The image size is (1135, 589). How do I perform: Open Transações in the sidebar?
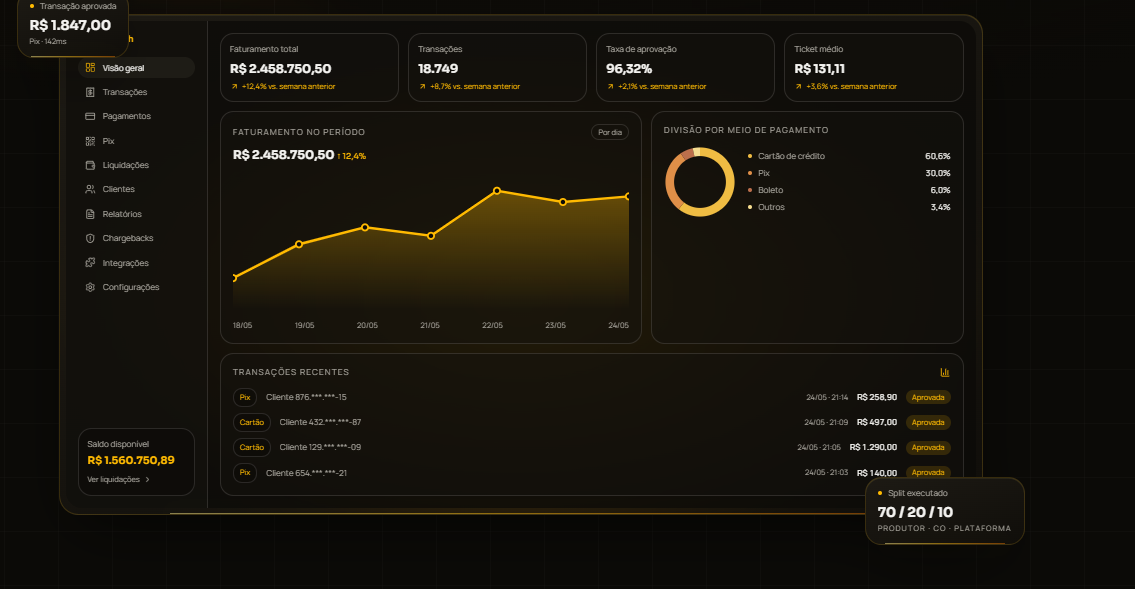pyautogui.click(x=136, y=92)
